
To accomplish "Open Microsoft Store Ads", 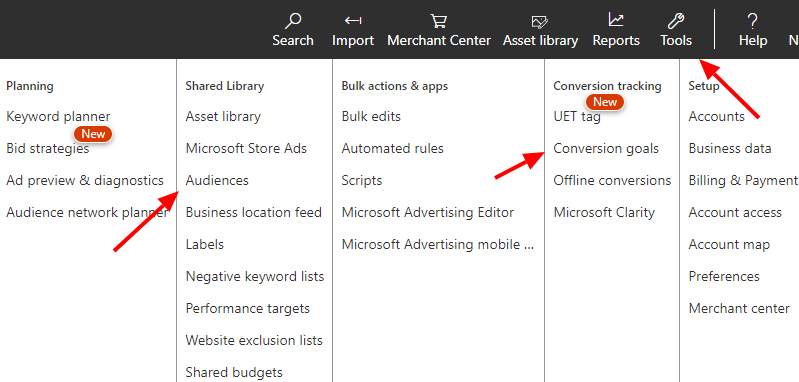I will [246, 149].
